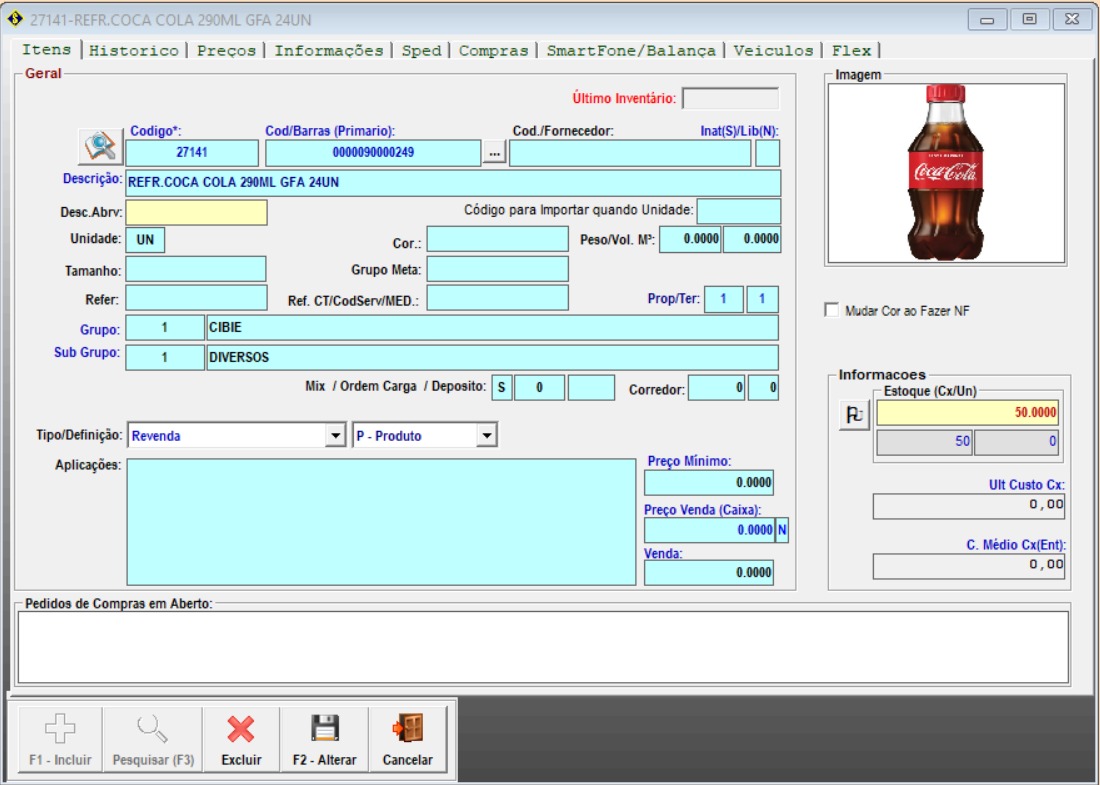This screenshot has height=785, width=1100.
Task: Click the red X Excluir icon
Action: 241,730
